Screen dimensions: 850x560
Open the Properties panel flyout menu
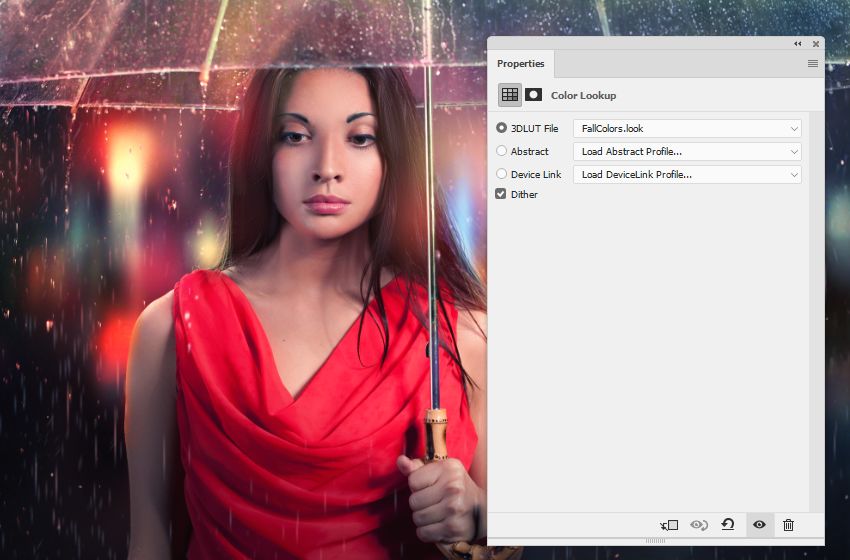point(813,63)
